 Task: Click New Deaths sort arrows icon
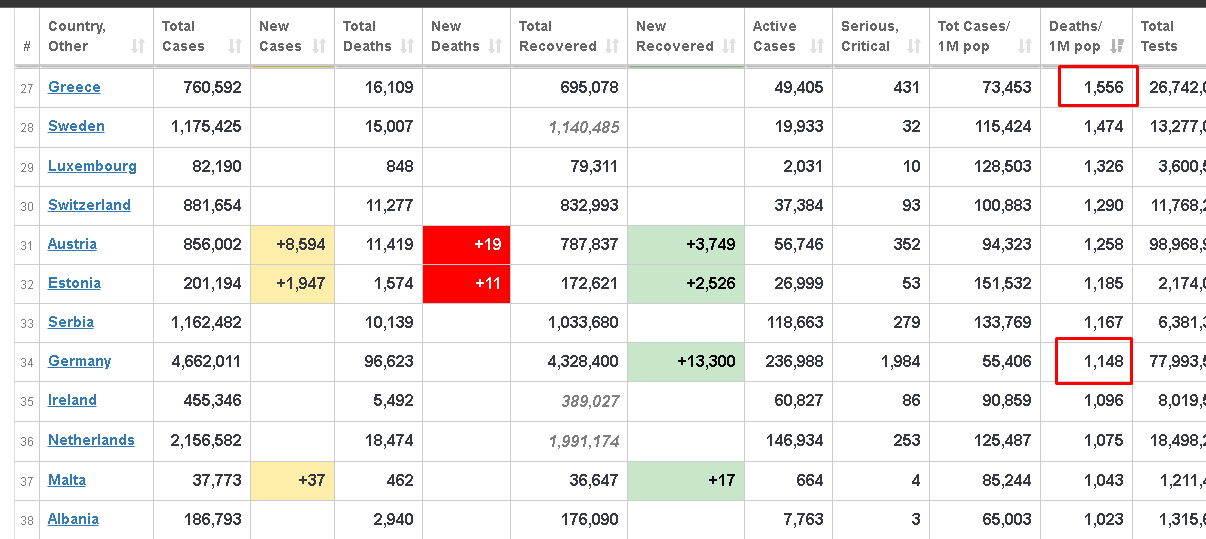[x=495, y=46]
